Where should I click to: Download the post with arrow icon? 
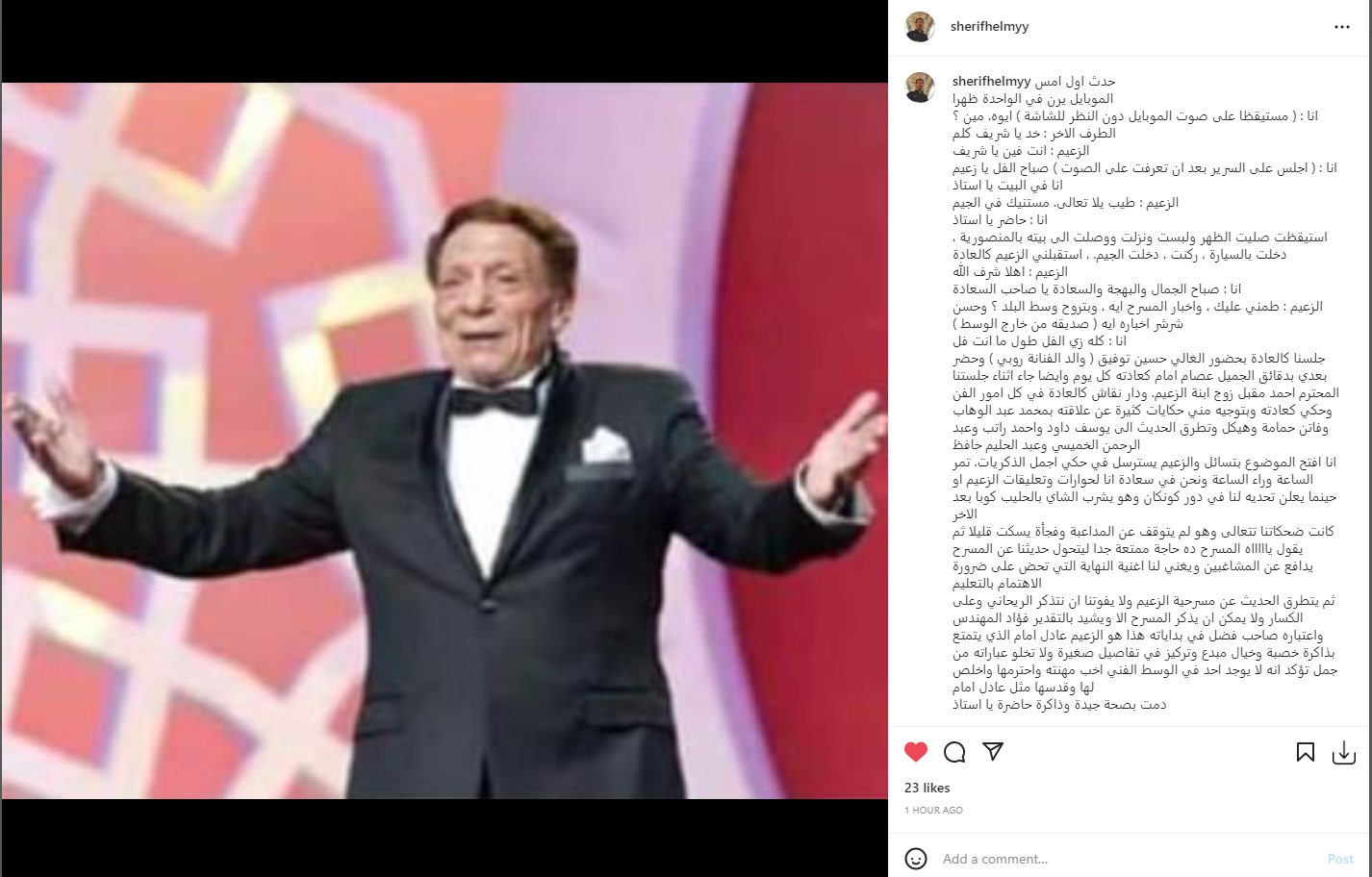click(x=1344, y=752)
